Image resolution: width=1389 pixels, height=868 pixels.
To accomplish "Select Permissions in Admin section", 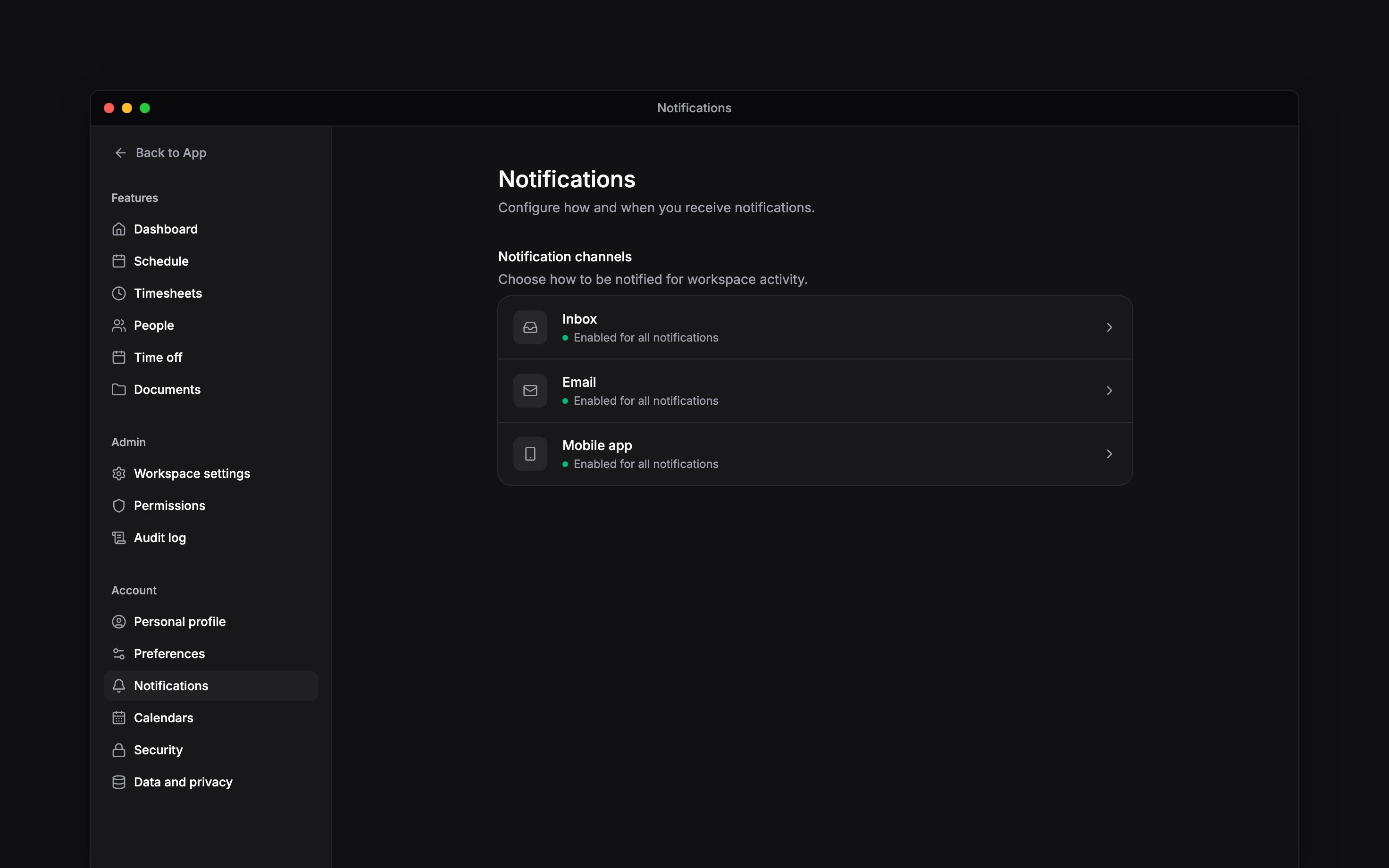I will tap(210, 506).
